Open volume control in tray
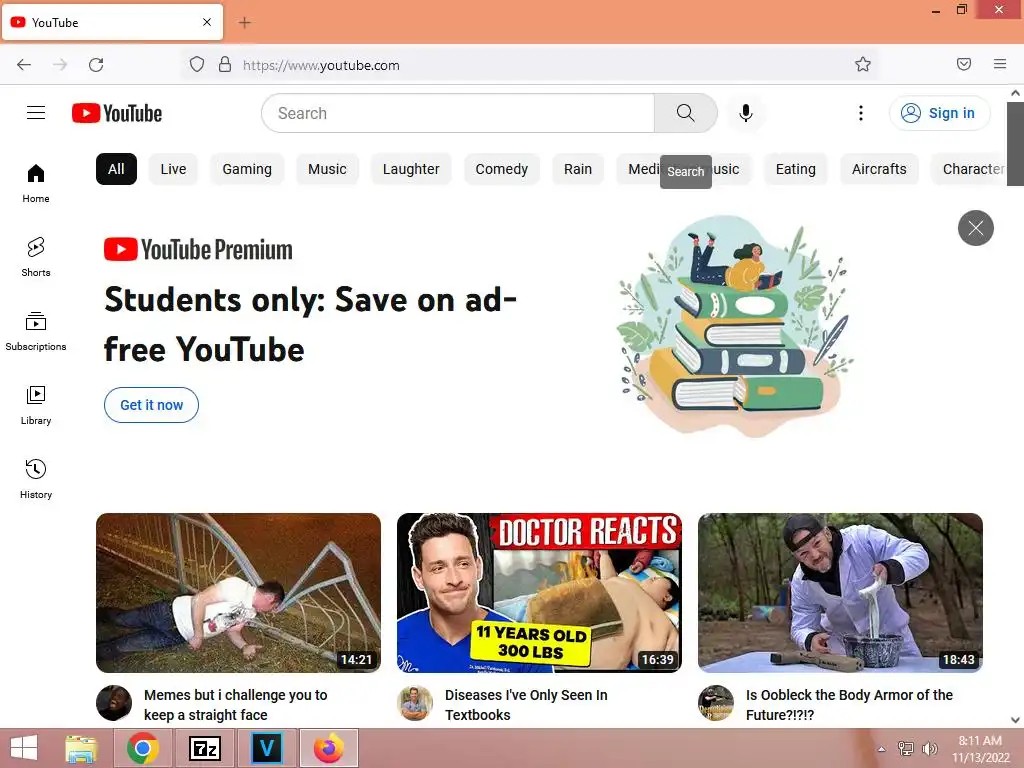Screen dimensions: 1024x768 pyautogui.click(x=930, y=749)
